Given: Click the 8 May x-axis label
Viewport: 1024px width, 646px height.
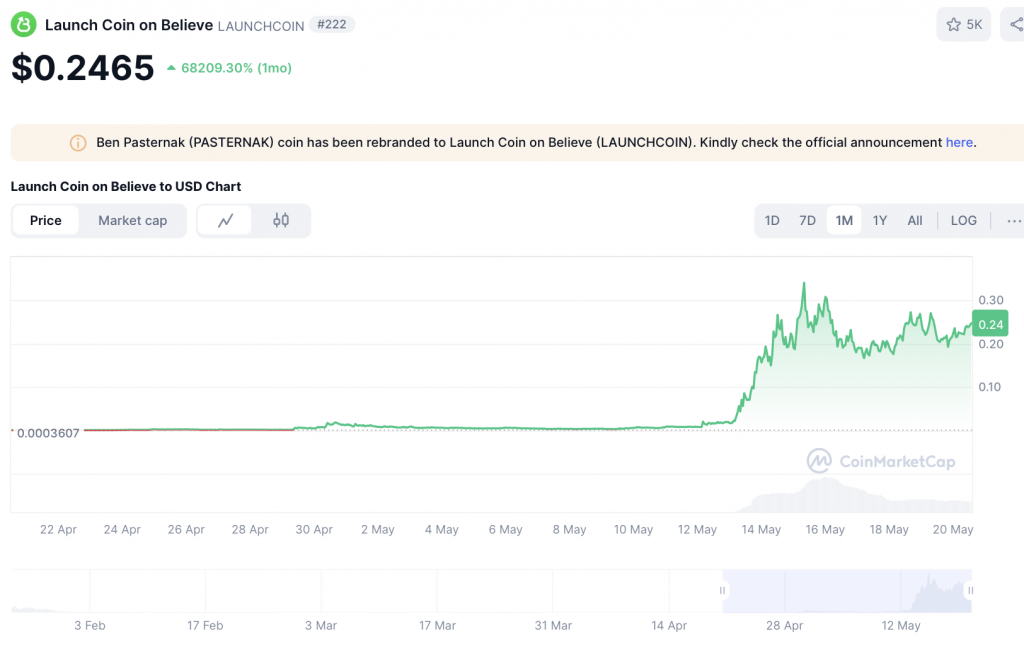Looking at the screenshot, I should click(x=569, y=529).
